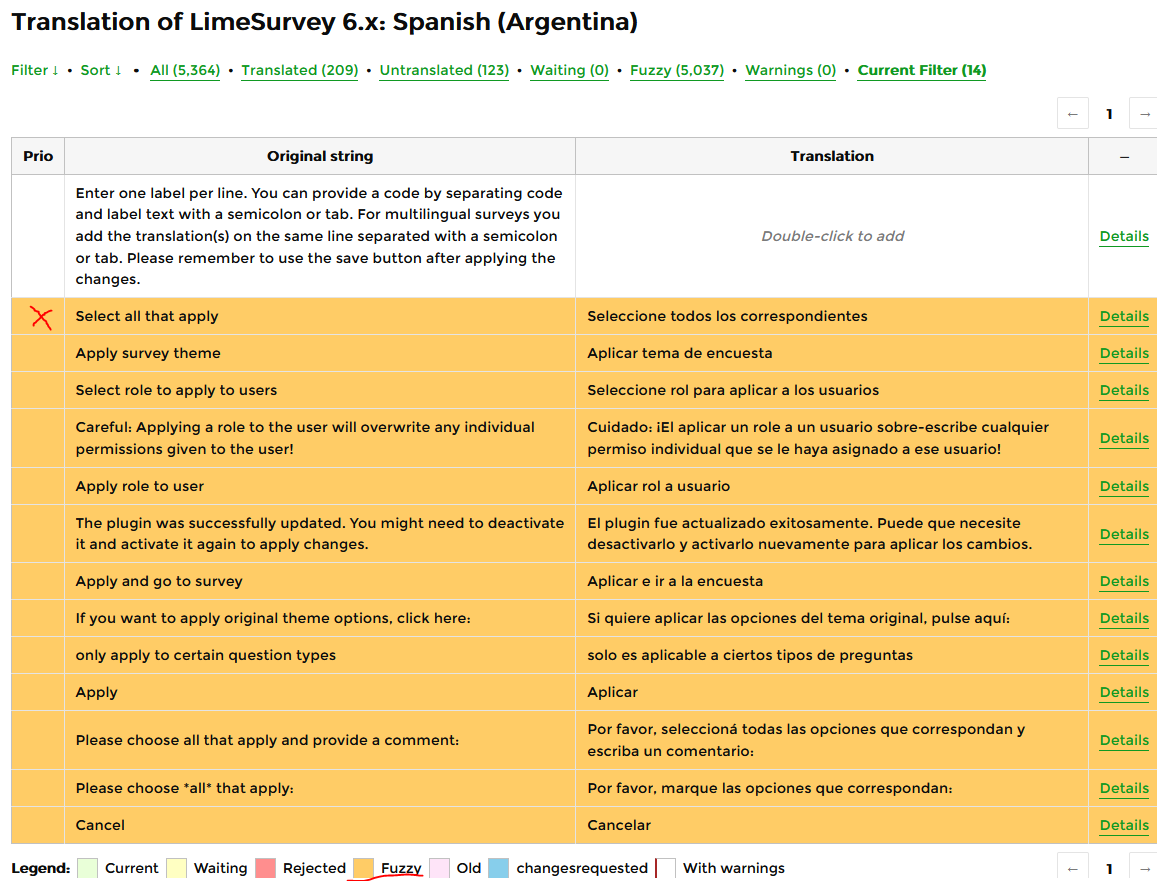Open the Filter dropdown

pos(35,71)
